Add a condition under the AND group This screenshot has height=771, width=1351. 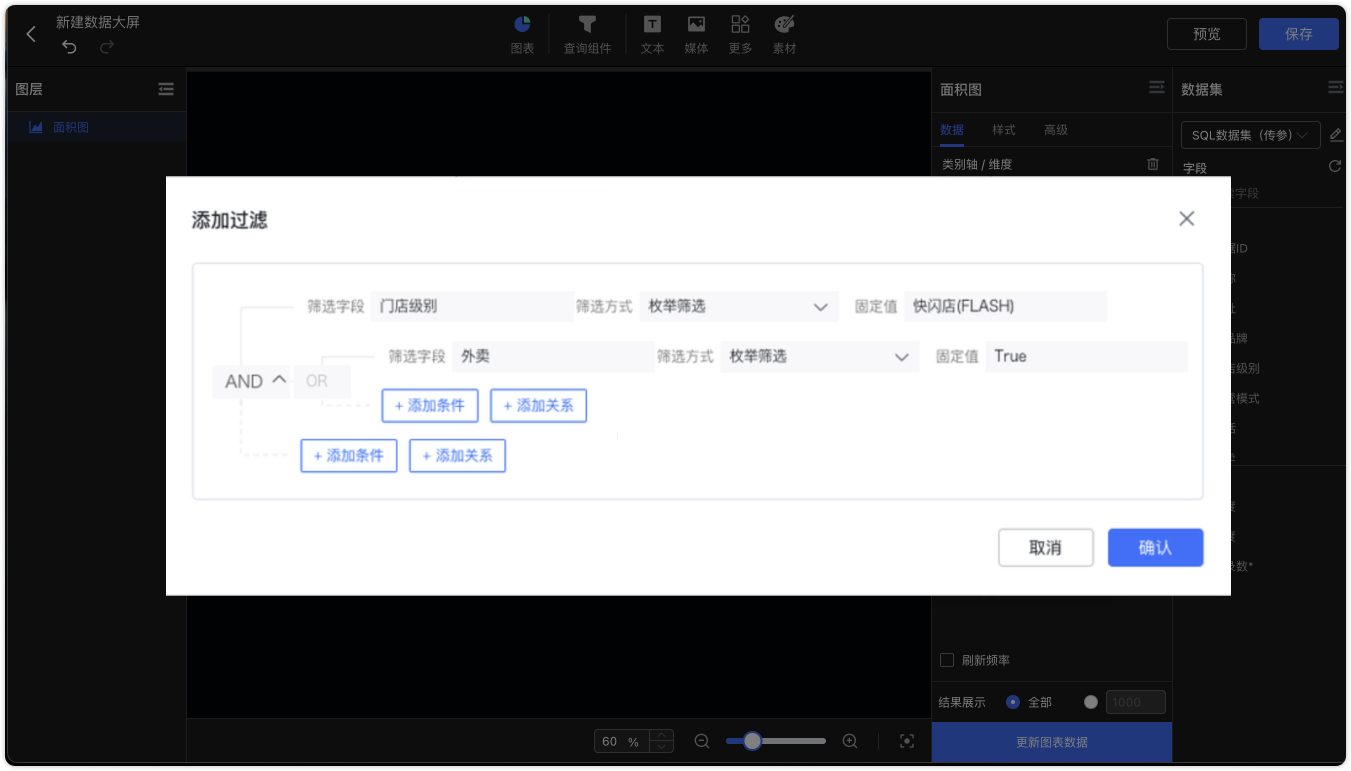pos(349,456)
